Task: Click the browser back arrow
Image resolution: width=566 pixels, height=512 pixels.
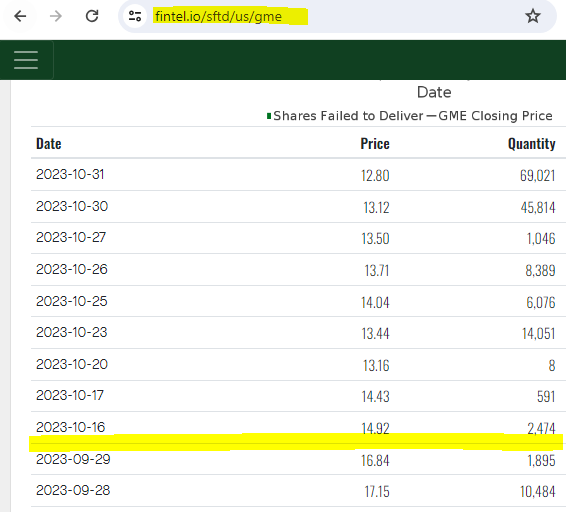Action: tap(20, 16)
